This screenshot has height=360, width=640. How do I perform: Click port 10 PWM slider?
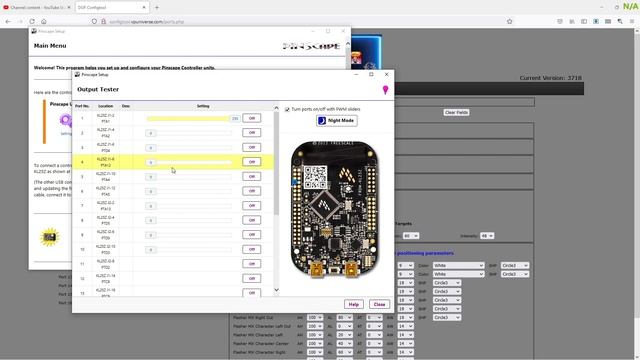tap(188, 249)
